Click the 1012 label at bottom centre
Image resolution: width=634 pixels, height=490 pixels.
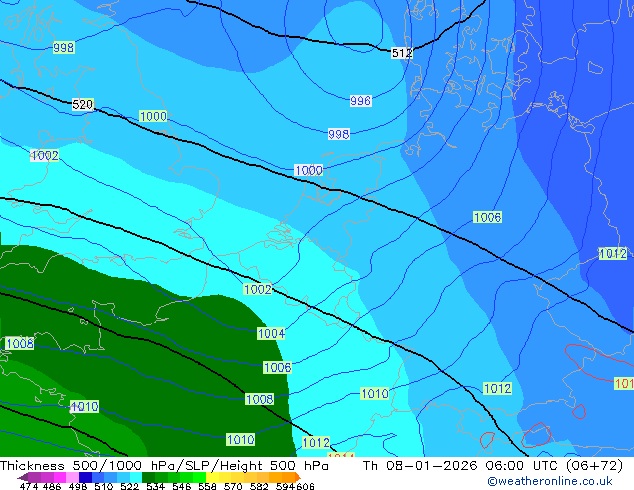coord(316,443)
